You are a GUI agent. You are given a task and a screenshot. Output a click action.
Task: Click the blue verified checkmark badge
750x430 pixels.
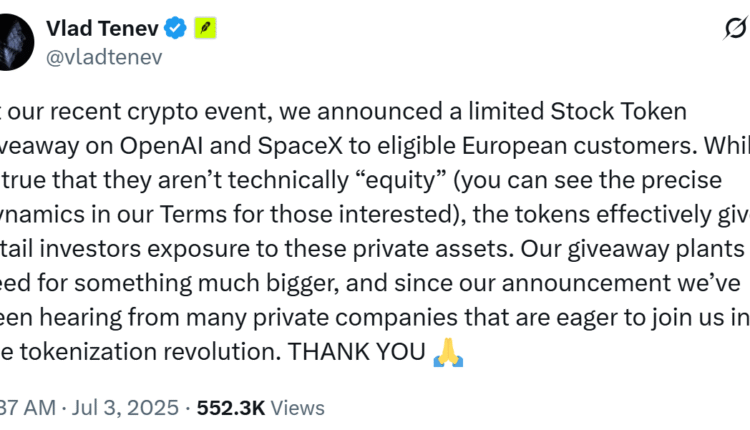176,29
